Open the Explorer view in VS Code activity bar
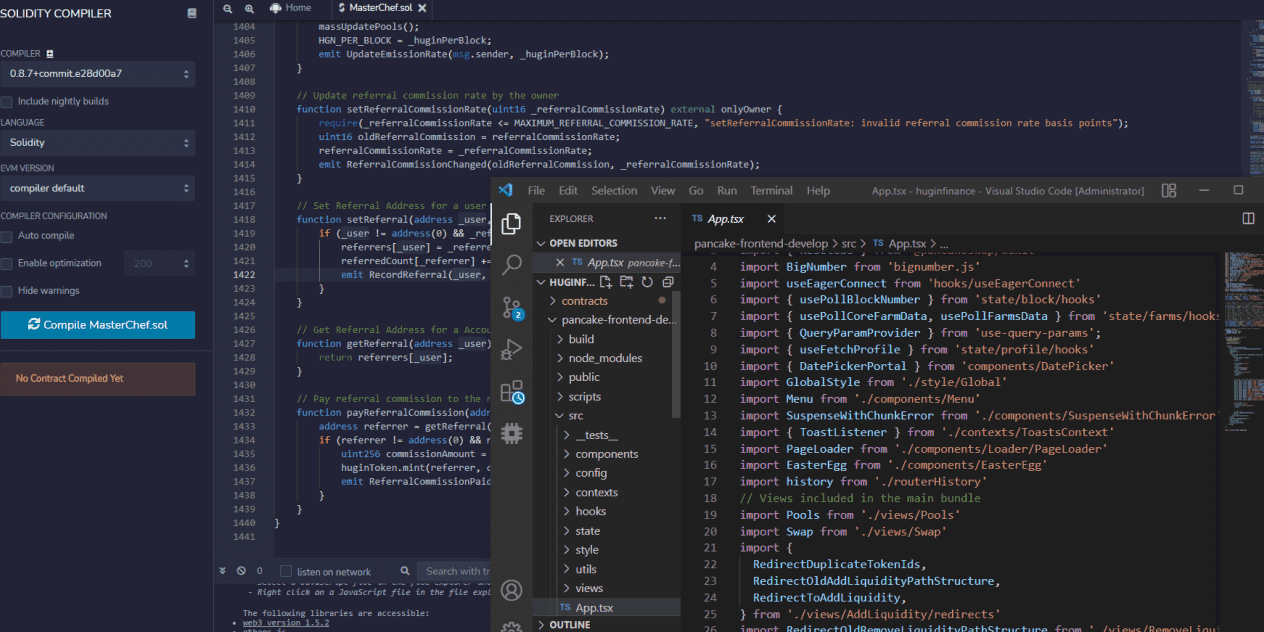The image size is (1264, 632). 511,223
